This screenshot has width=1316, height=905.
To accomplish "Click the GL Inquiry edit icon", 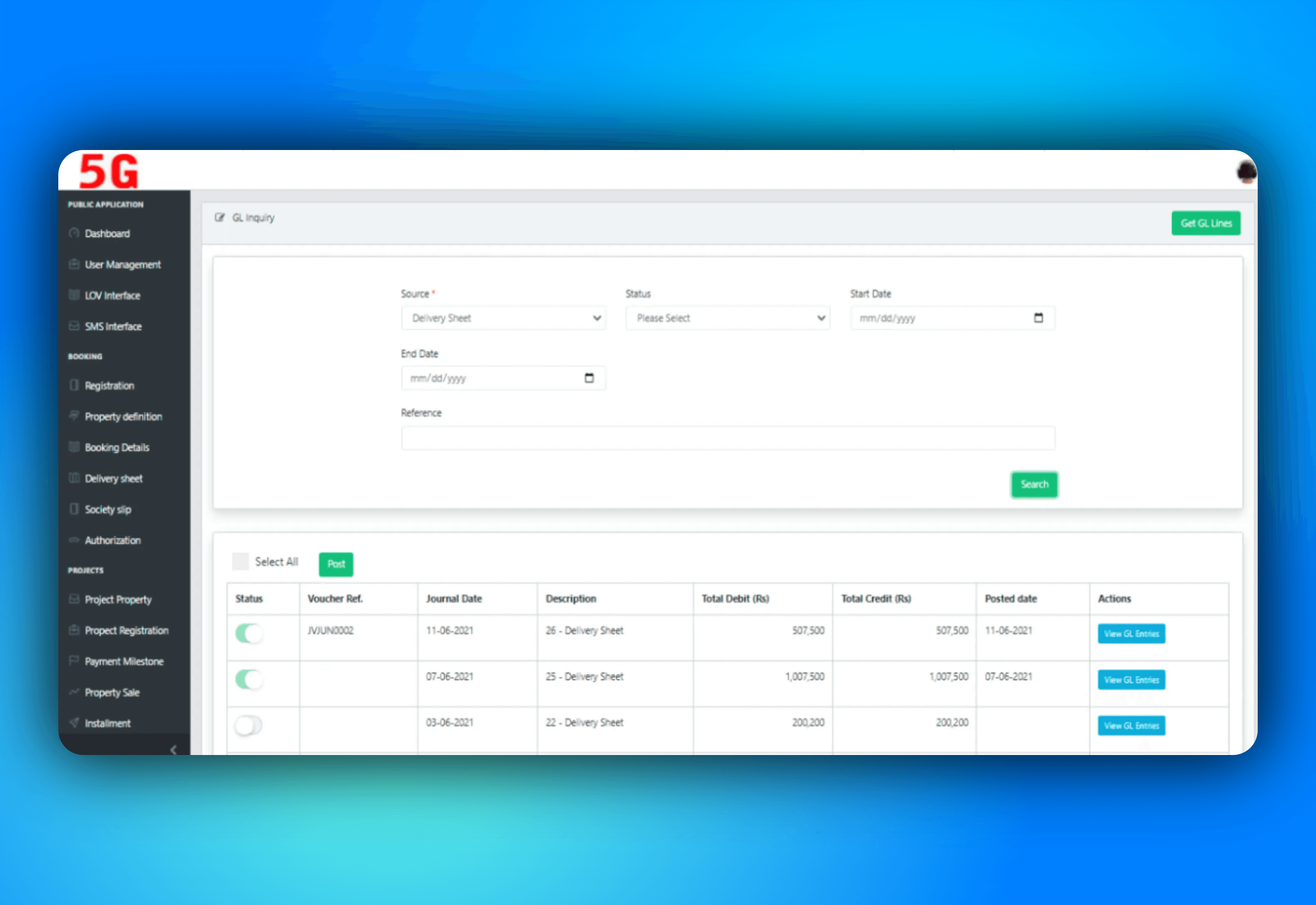I will (x=219, y=218).
